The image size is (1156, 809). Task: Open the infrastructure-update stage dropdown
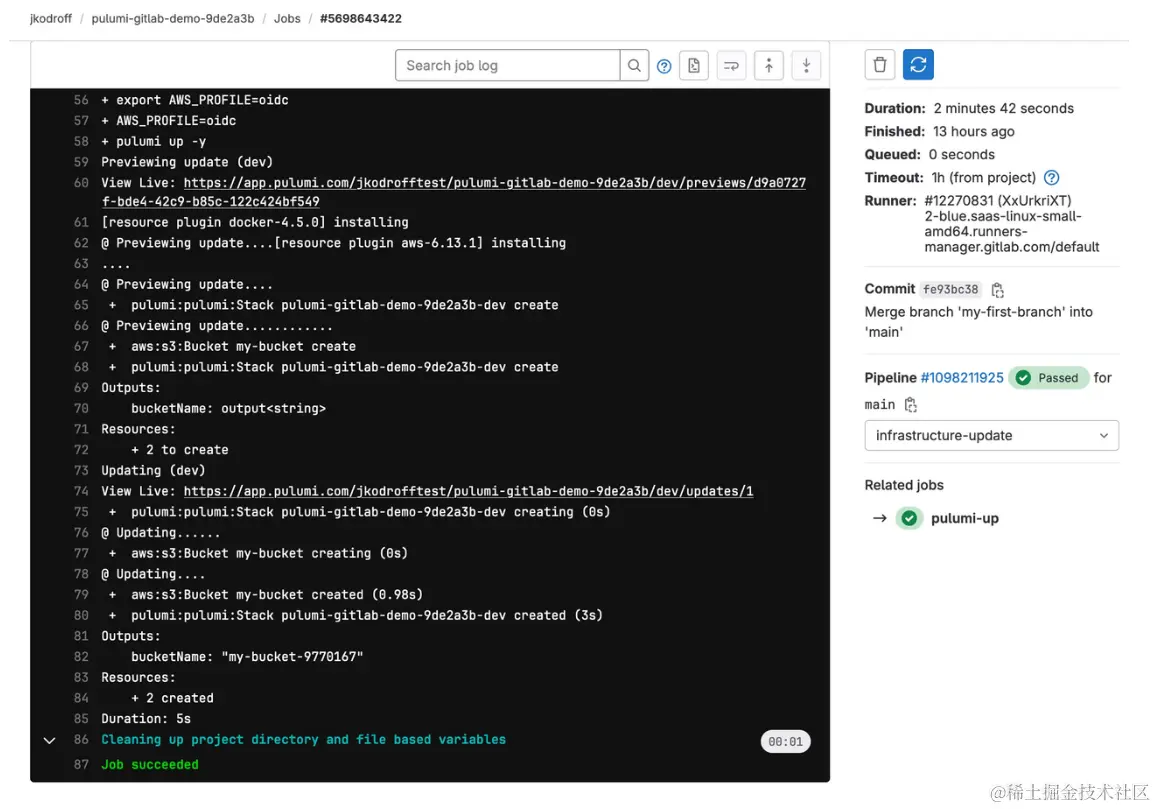click(992, 436)
